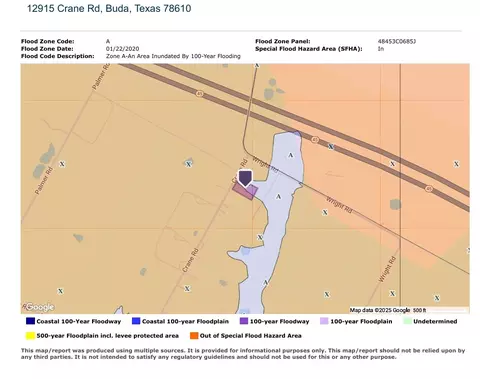
Task: Click the highway 45 shield above floodplain
Action: click(x=315, y=140)
